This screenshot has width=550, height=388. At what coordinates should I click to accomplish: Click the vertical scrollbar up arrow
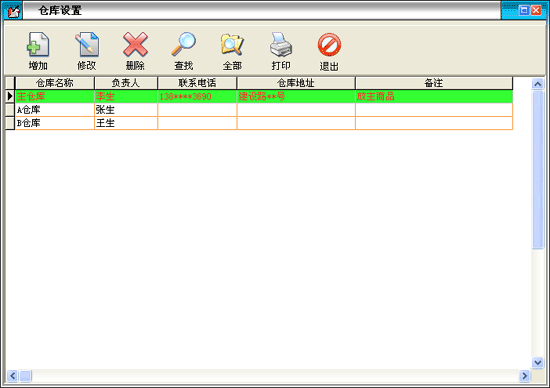click(538, 84)
